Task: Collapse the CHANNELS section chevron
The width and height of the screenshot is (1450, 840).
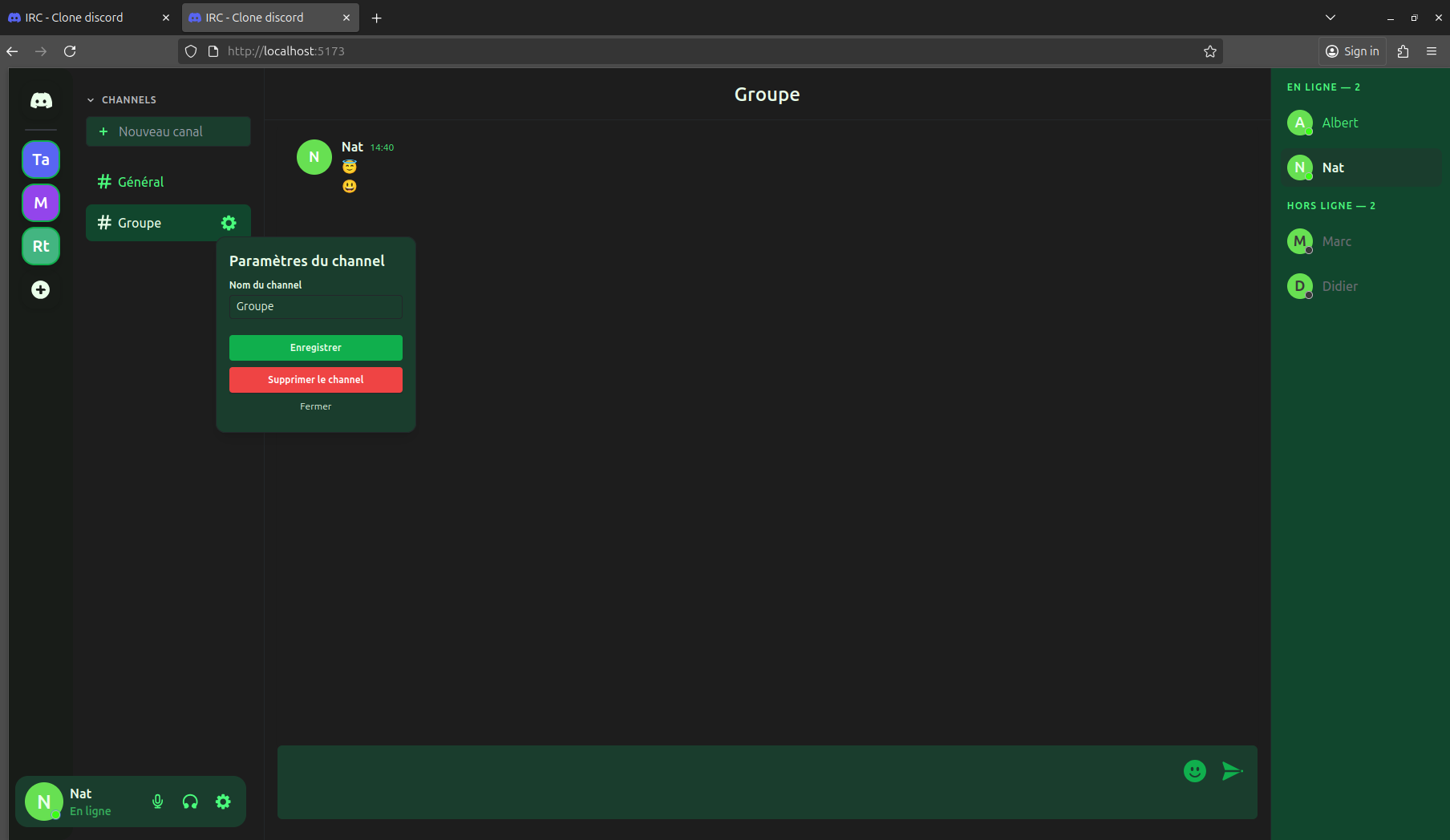Action: pos(91,100)
